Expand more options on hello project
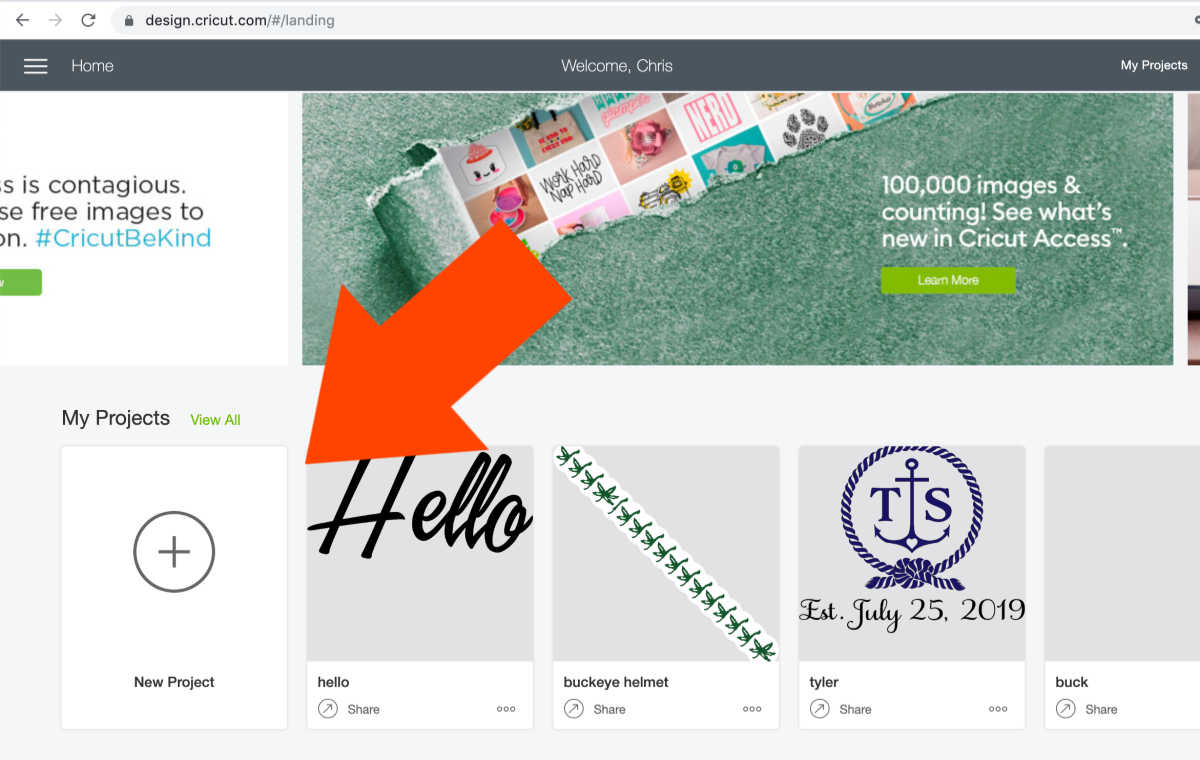The image size is (1200, 760). pyautogui.click(x=506, y=709)
